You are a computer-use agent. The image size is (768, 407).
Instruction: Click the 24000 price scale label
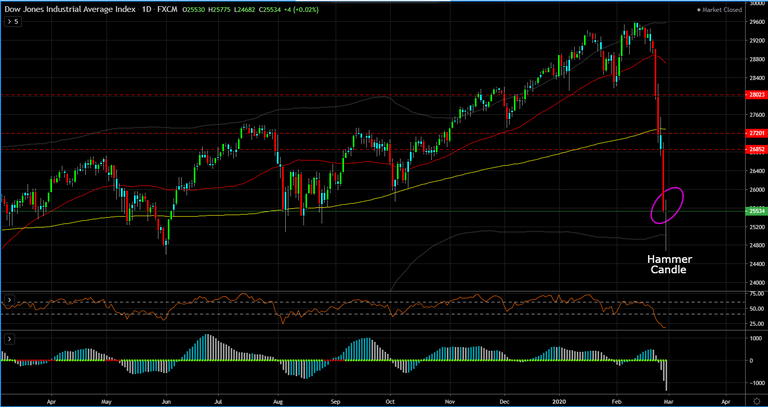tap(755, 283)
